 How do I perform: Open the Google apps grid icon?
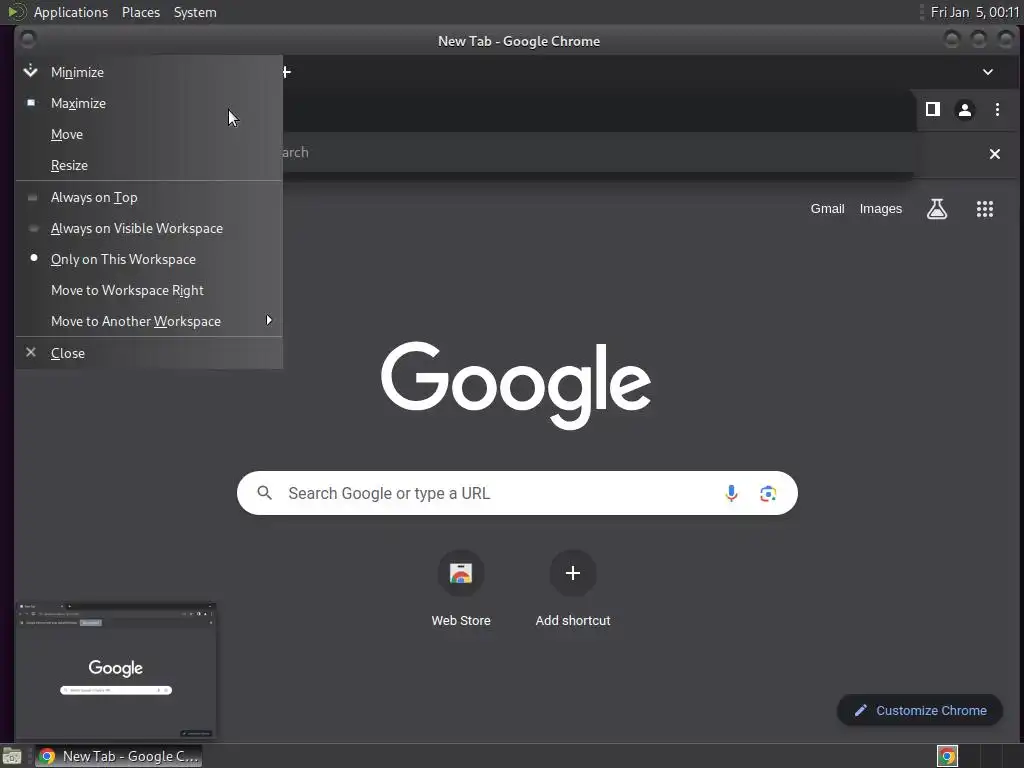[x=985, y=209]
